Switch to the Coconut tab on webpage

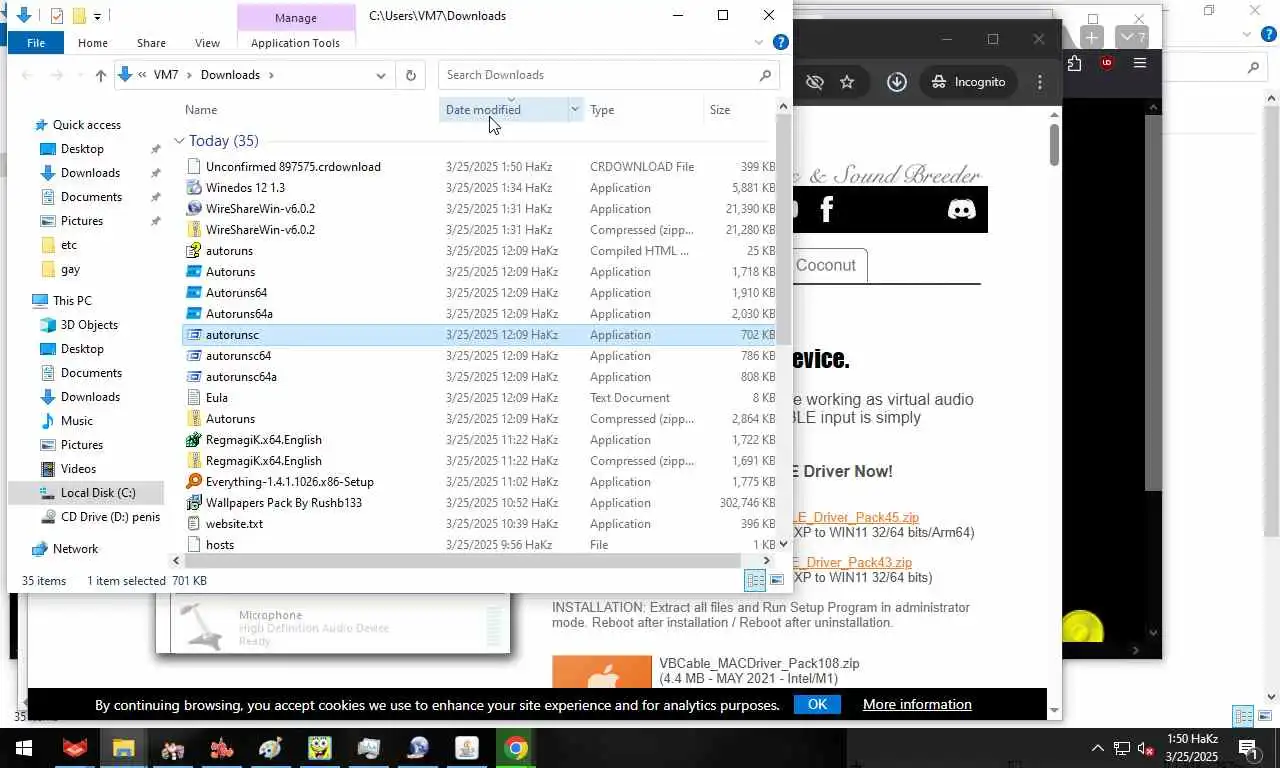tap(826, 266)
